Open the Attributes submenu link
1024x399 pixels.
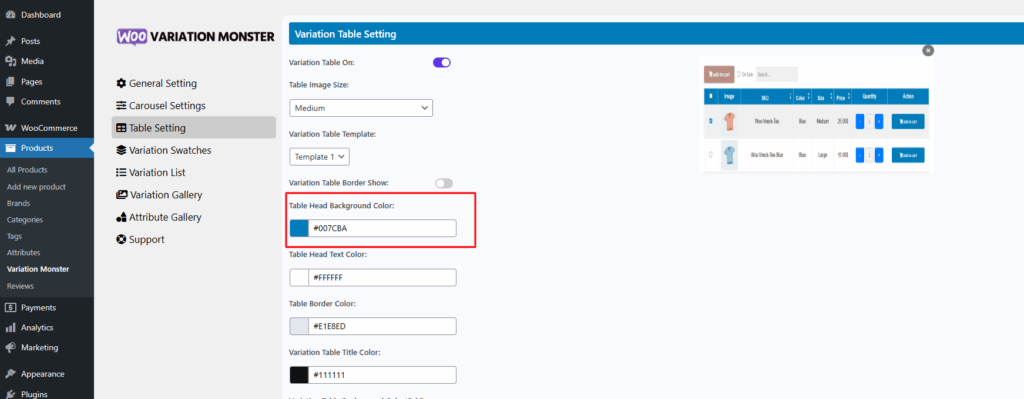click(x=24, y=253)
